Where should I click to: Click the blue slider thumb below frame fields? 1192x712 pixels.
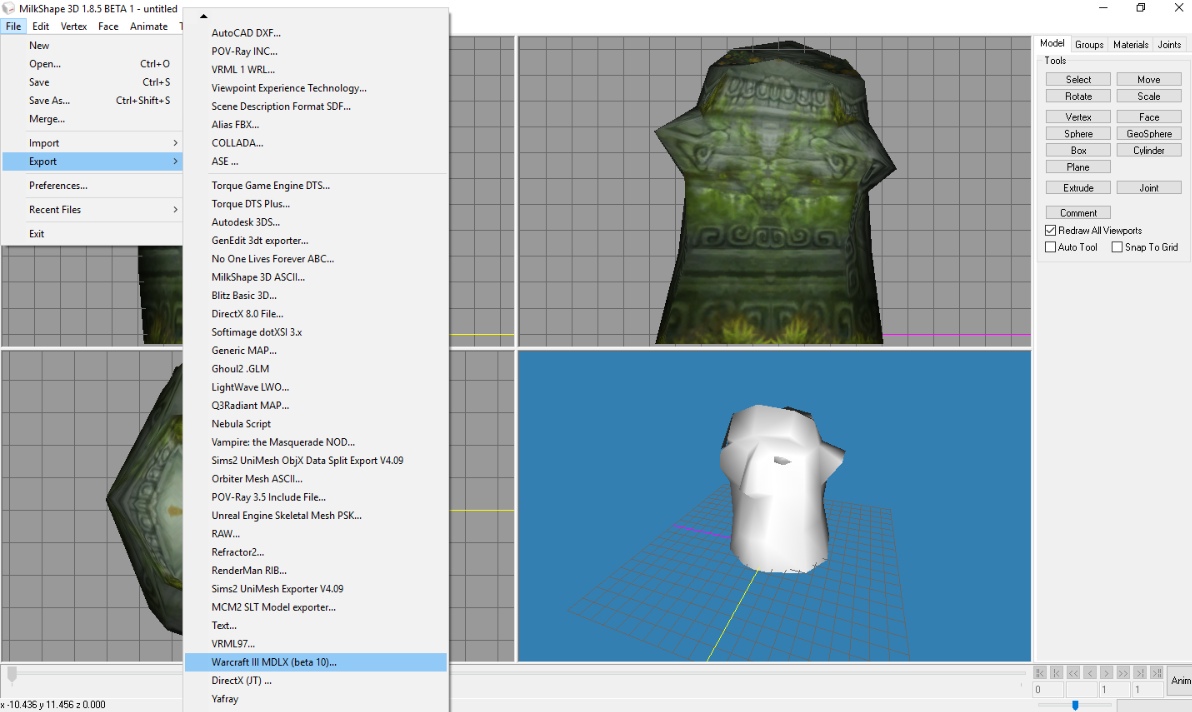(1075, 705)
